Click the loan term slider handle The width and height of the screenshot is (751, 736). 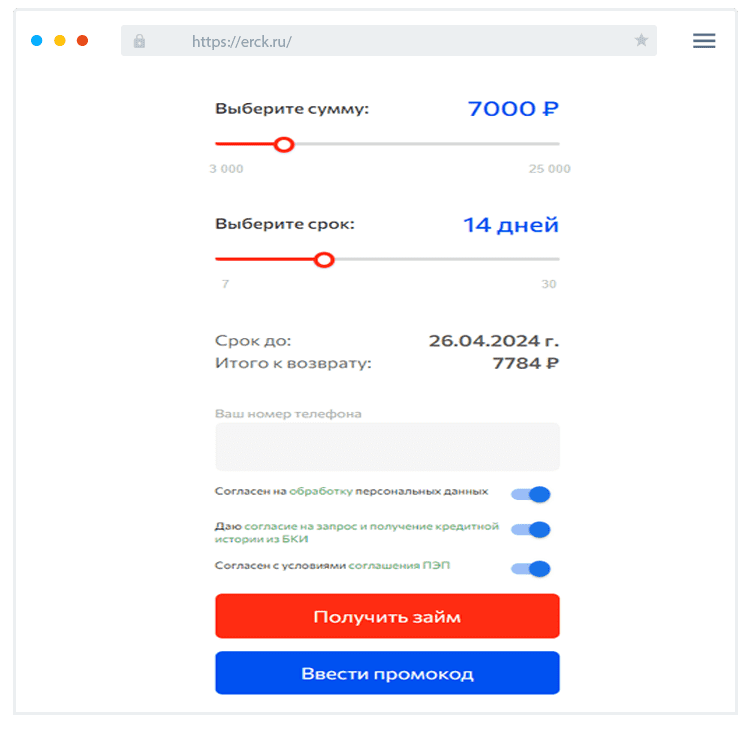[324, 260]
